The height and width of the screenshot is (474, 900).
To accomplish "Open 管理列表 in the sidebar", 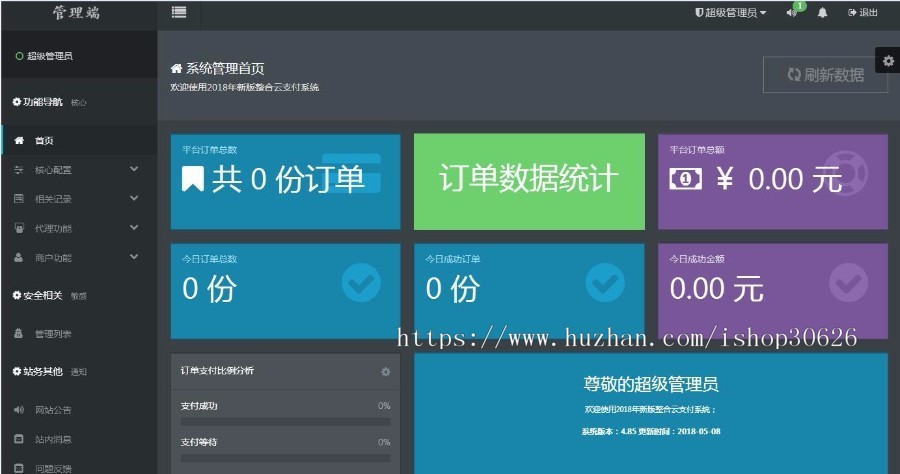I will pos(79,333).
